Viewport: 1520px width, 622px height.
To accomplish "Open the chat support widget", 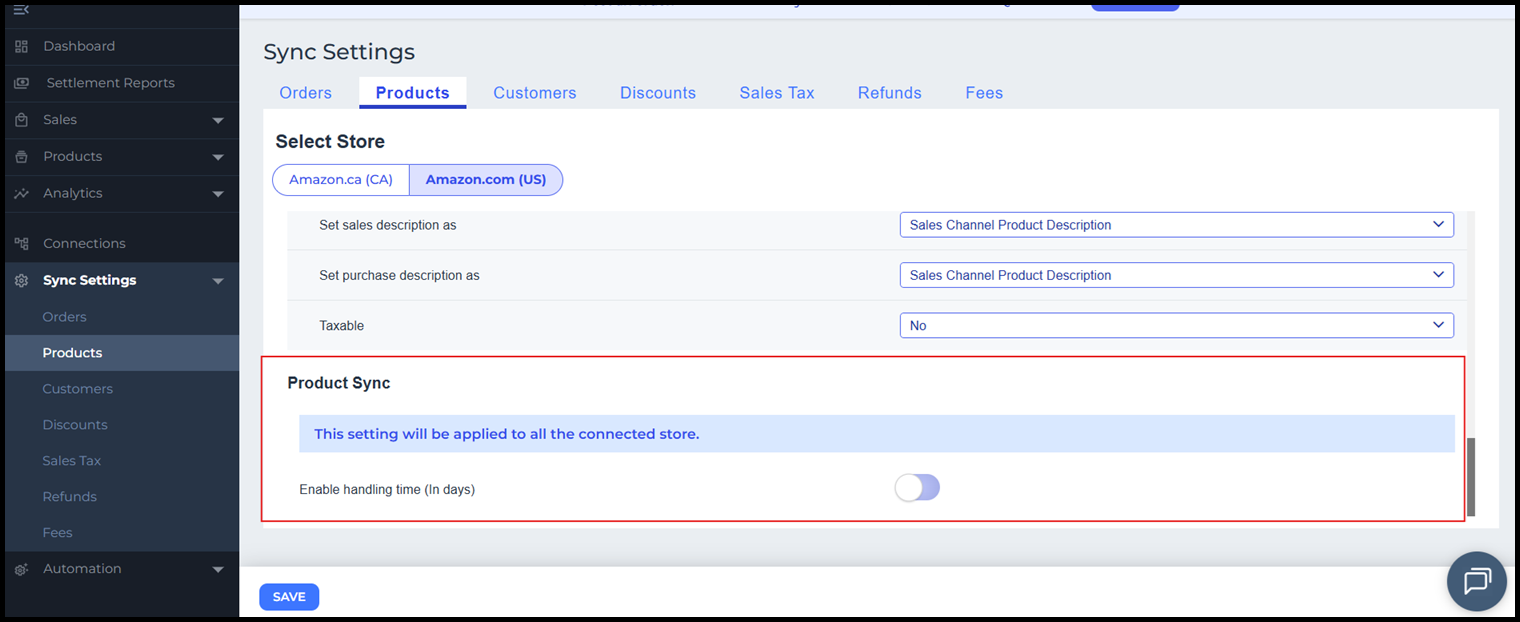I will (1477, 581).
